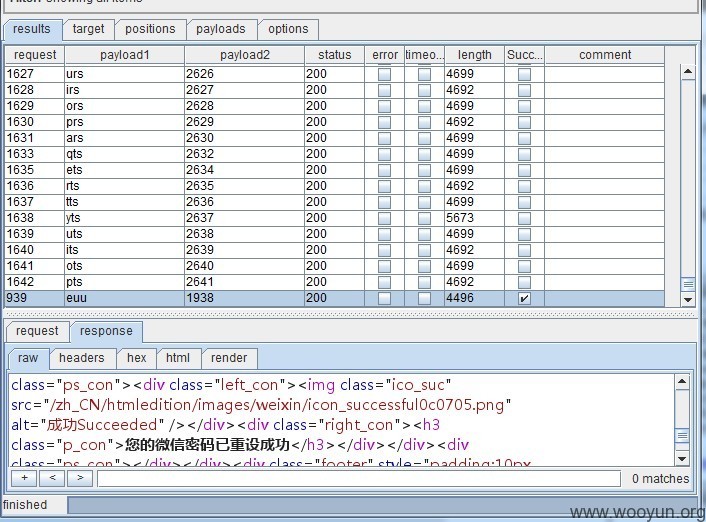This screenshot has width=706, height=522.
Task: Toggle the timeout checkbox for request 939
Action: [x=424, y=298]
